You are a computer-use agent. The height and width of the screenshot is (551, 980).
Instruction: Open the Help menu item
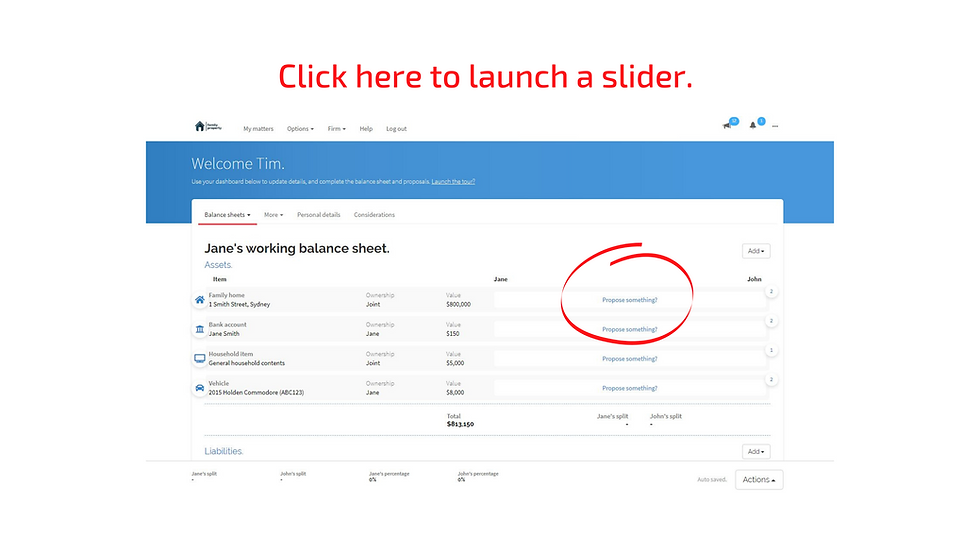(366, 129)
